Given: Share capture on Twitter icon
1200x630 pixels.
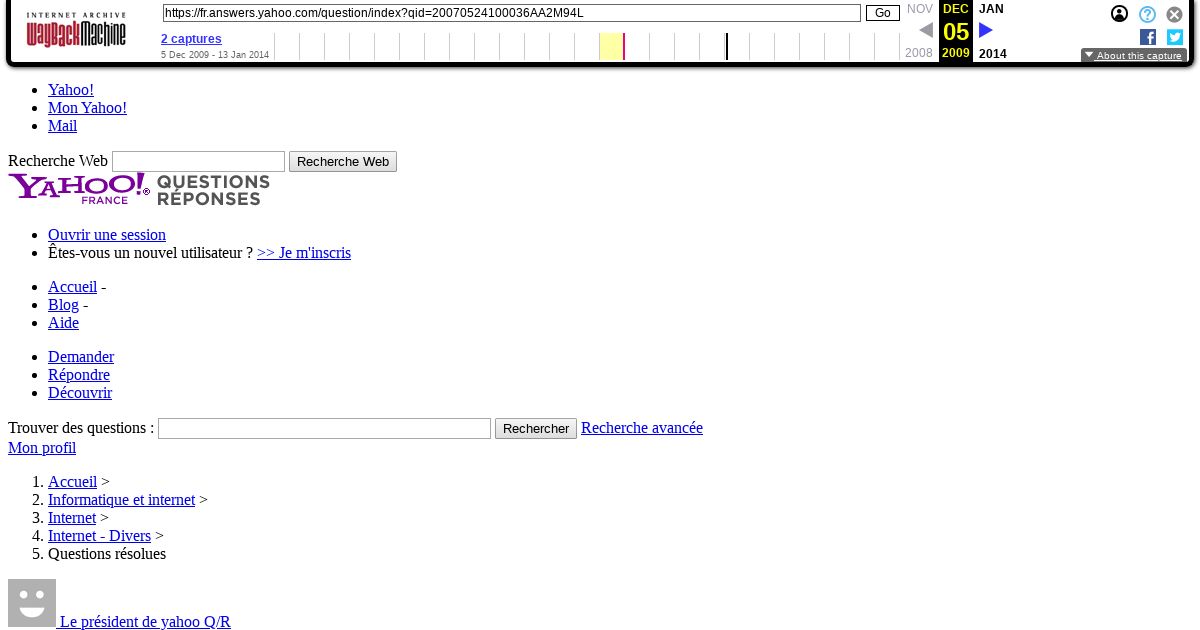Looking at the screenshot, I should [x=1175, y=37].
